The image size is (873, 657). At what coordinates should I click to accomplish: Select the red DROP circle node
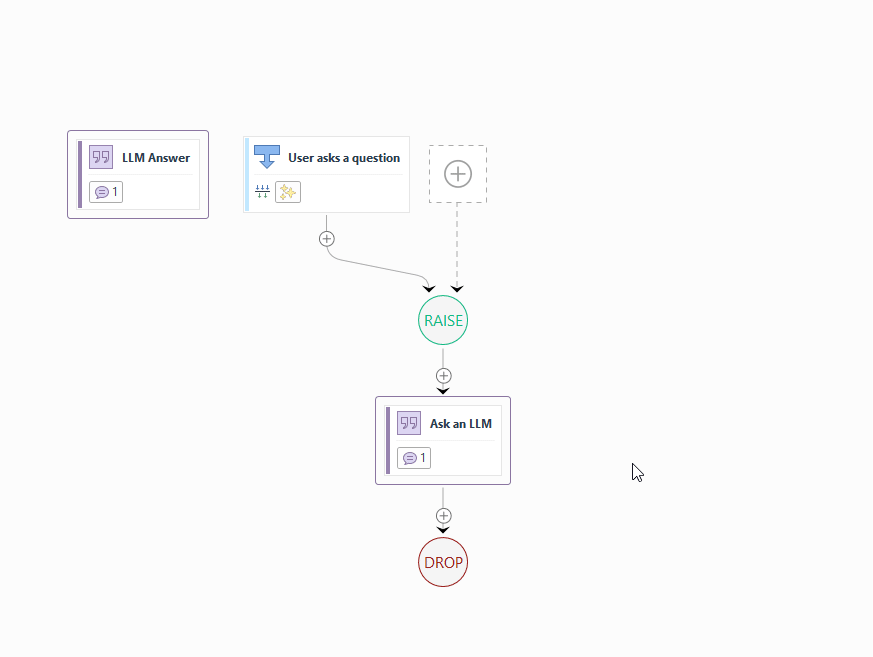point(443,562)
